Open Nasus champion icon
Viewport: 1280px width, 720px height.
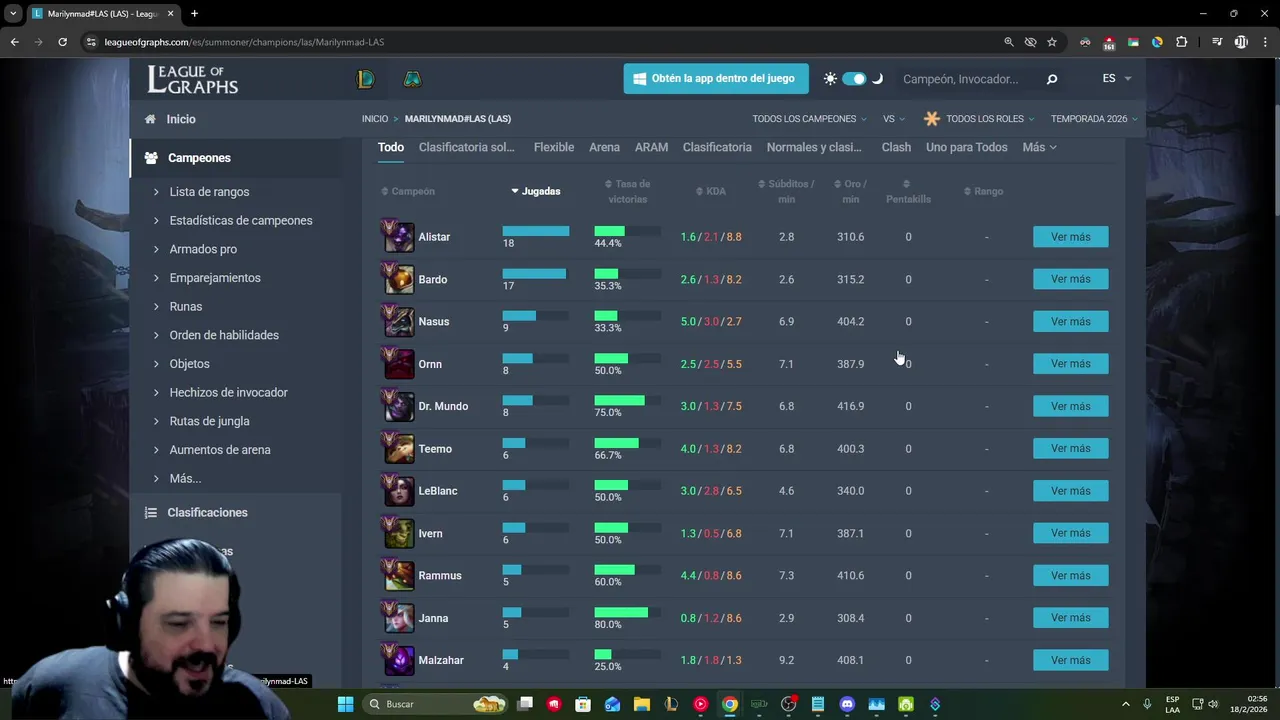click(398, 321)
